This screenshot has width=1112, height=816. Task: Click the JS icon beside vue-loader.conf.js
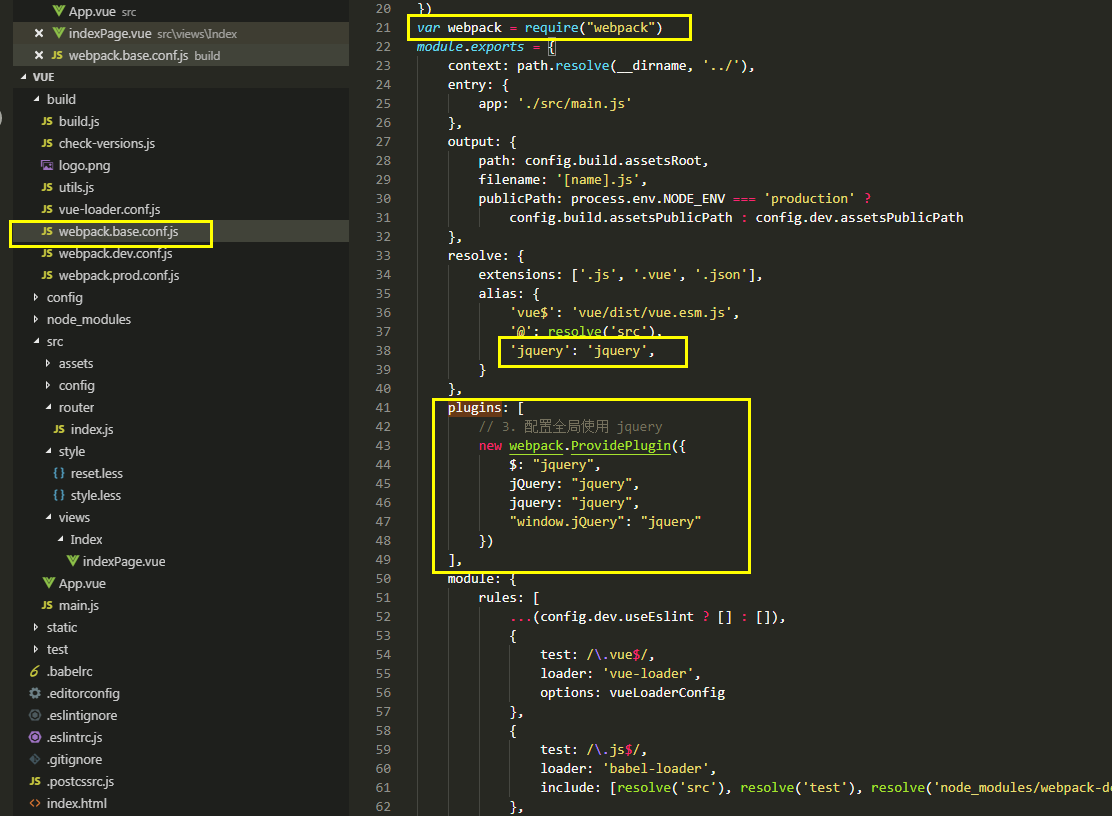pos(47,209)
